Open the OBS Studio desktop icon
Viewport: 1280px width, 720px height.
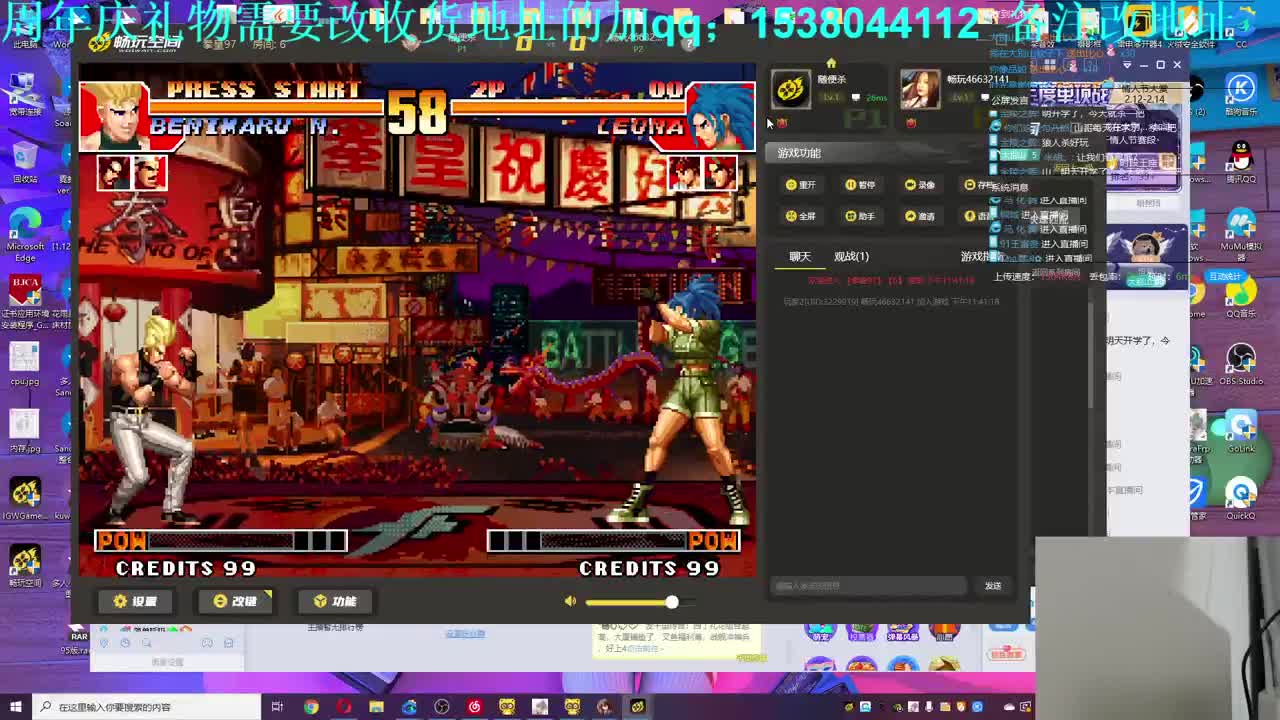pos(1241,364)
